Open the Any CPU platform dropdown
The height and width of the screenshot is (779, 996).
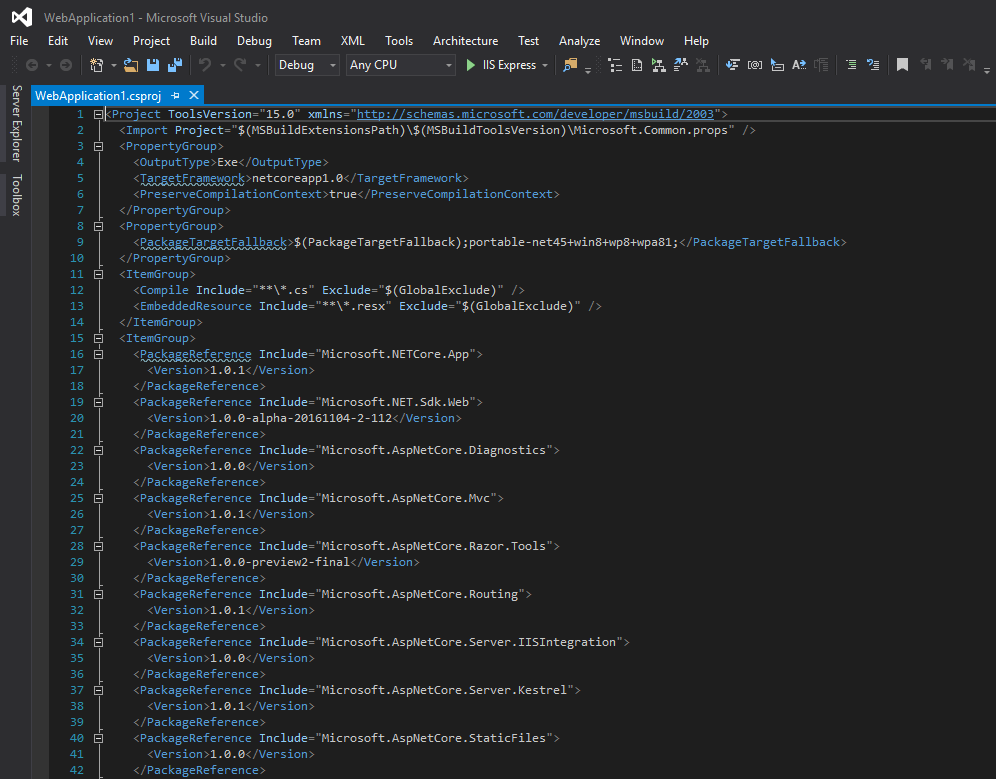(x=401, y=65)
